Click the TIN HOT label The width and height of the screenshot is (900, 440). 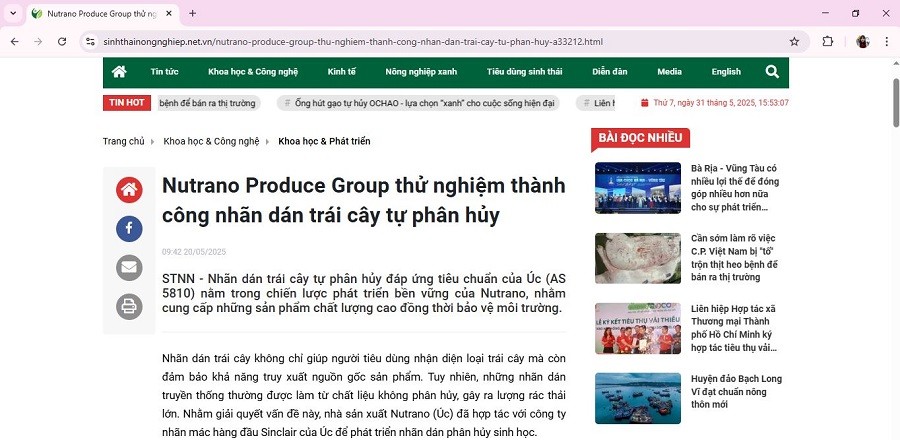point(127,103)
